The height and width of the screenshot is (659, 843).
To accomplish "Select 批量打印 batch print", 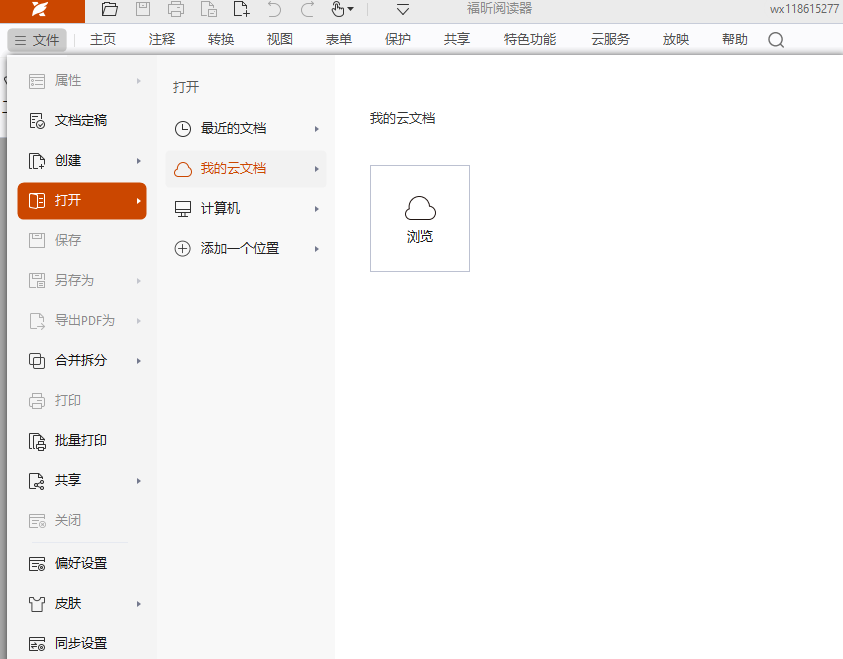I will 81,440.
